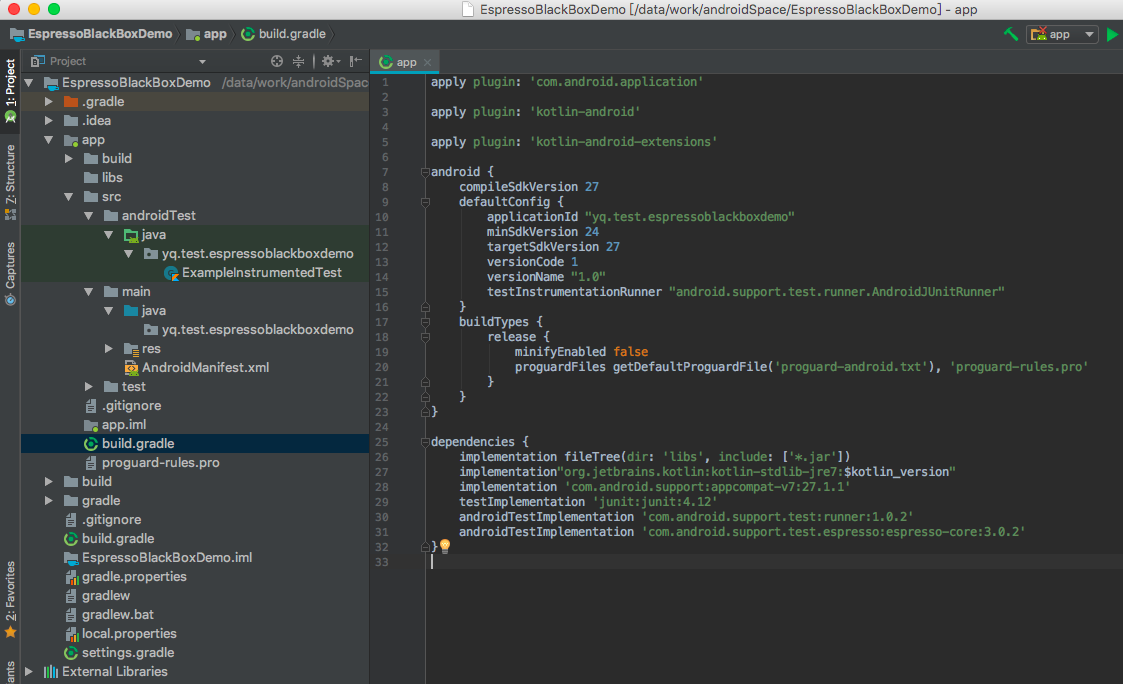Select gradle.properties file
Image resolution: width=1123 pixels, height=684 pixels.
(133, 577)
